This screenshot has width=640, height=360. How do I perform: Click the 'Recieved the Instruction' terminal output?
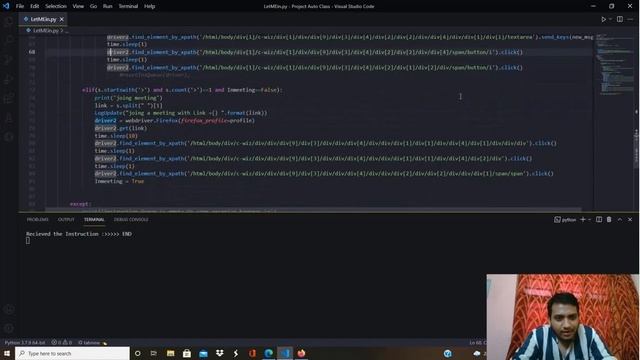click(79, 234)
